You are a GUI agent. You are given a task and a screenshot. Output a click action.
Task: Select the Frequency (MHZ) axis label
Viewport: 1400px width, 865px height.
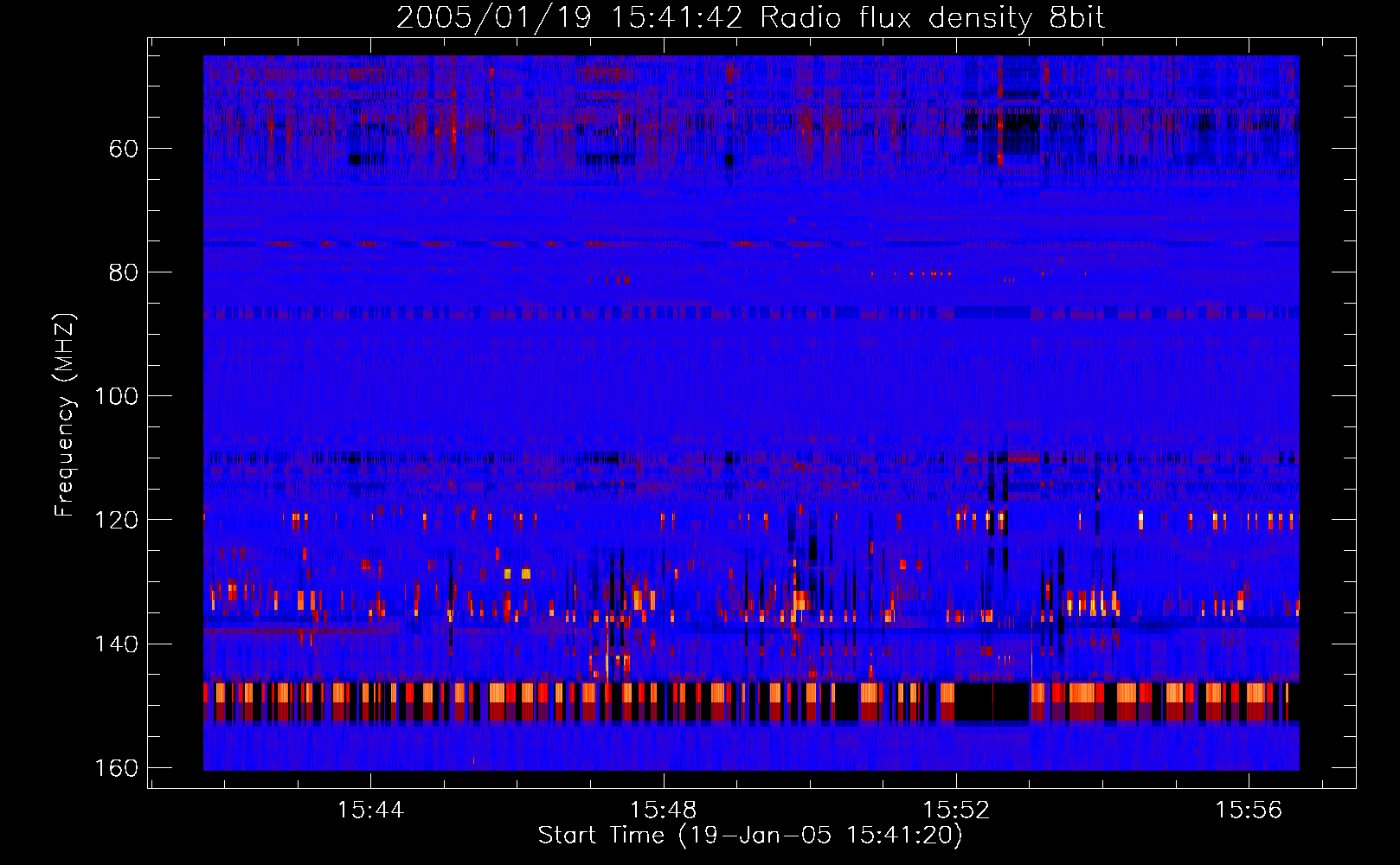pyautogui.click(x=65, y=414)
